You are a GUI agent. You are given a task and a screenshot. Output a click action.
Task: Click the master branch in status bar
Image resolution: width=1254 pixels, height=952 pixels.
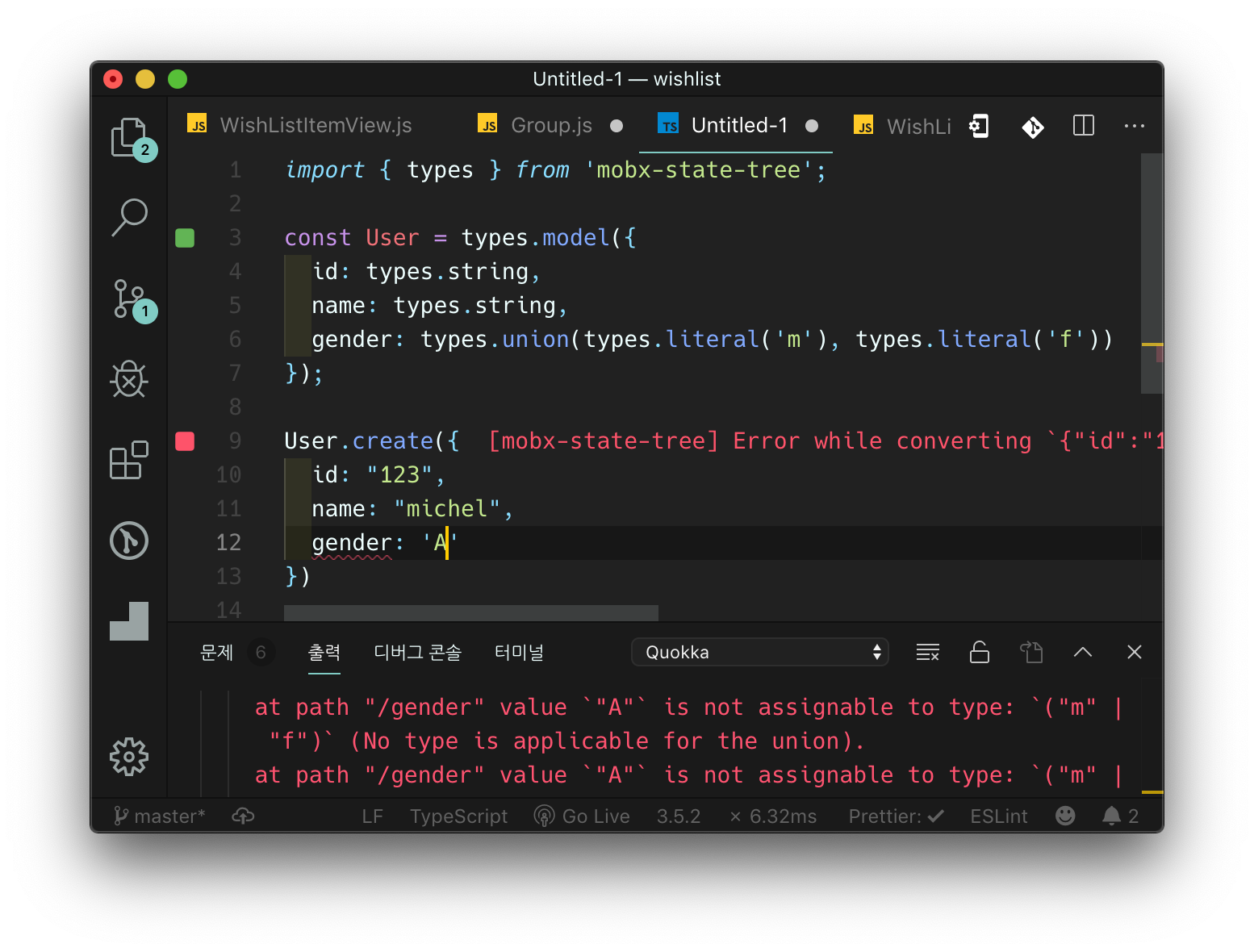[160, 816]
